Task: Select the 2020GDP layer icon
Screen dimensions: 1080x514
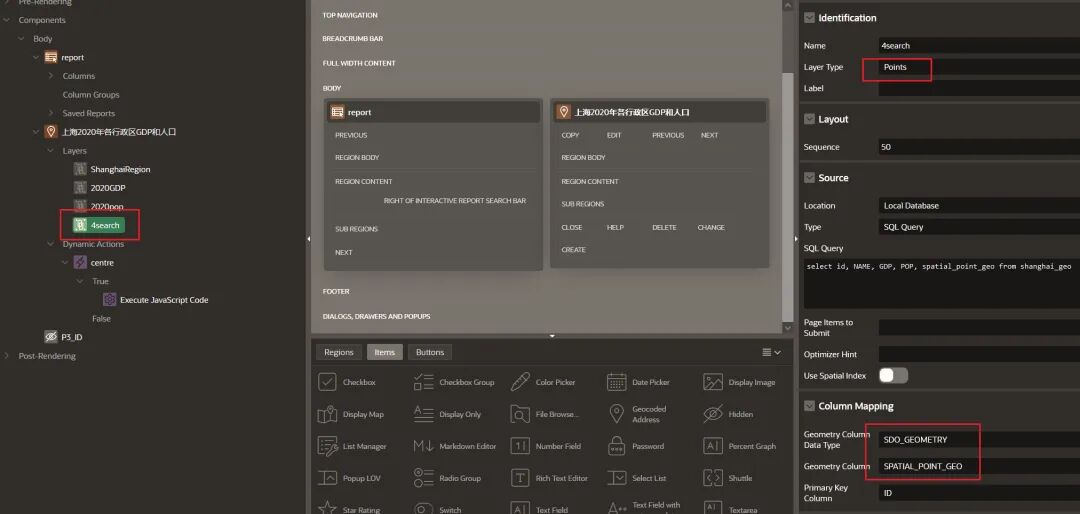Action: point(80,187)
